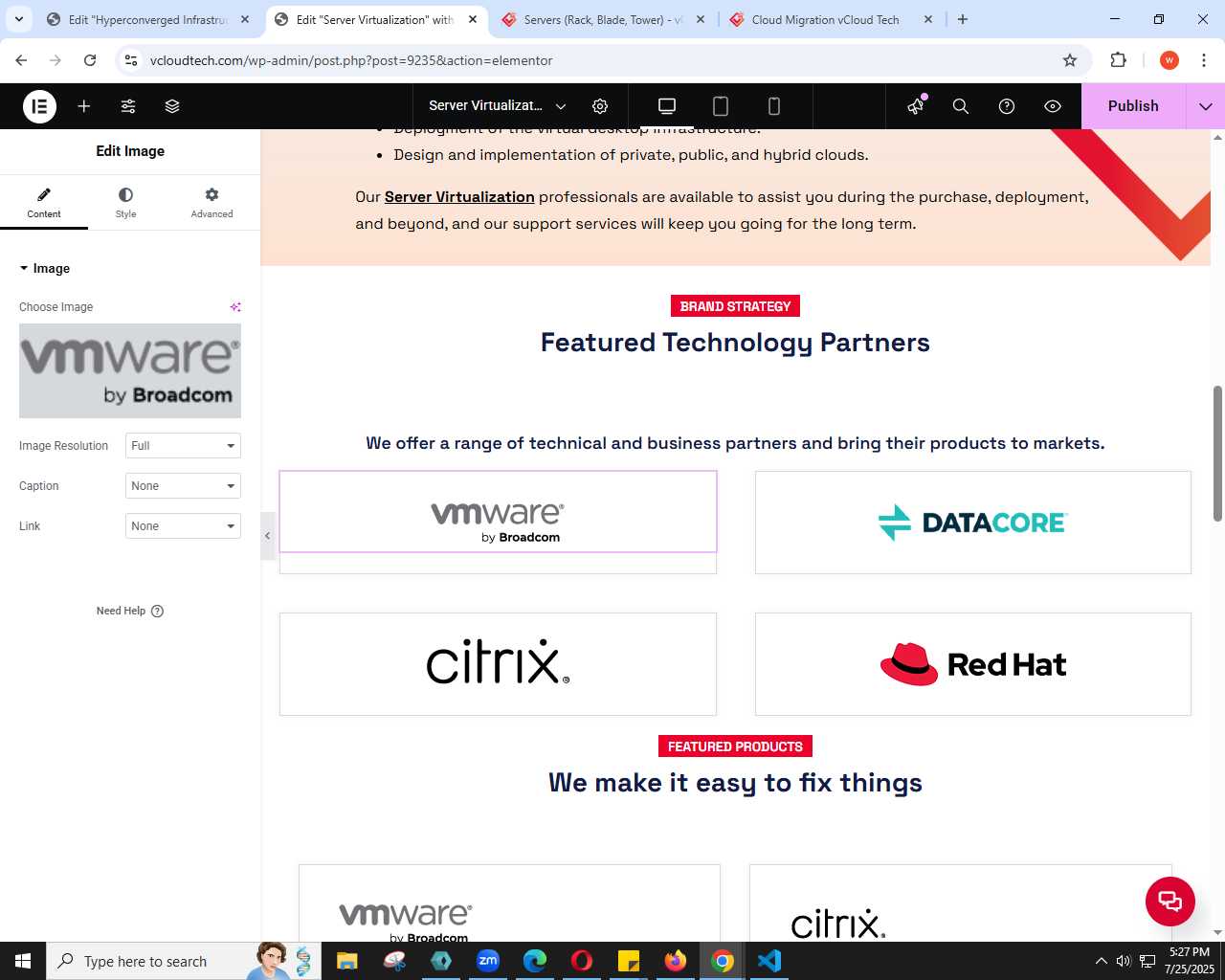Open the tab search dropdown arrow
This screenshot has width=1225, height=980.
pos(18,19)
